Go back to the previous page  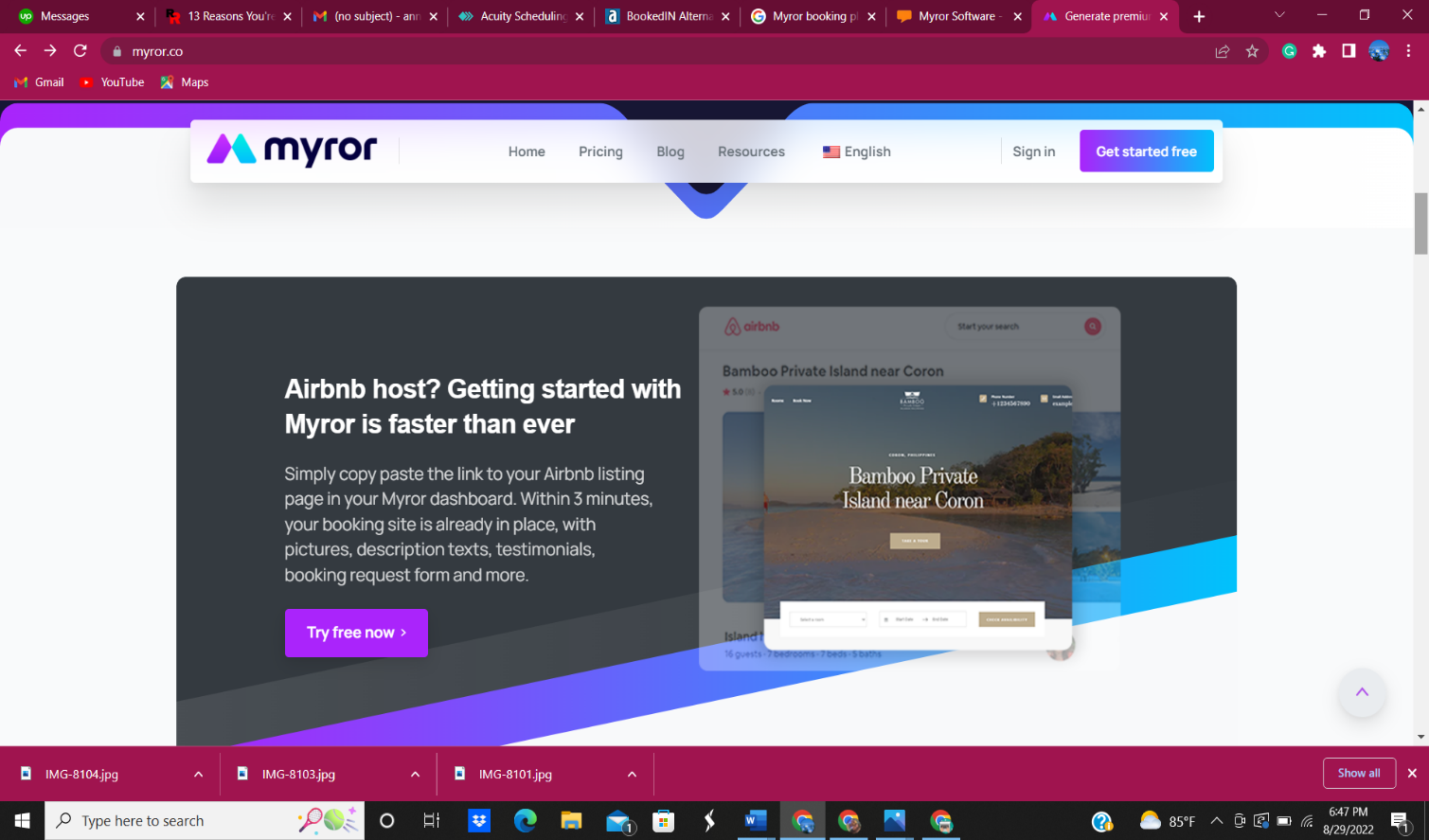20,51
